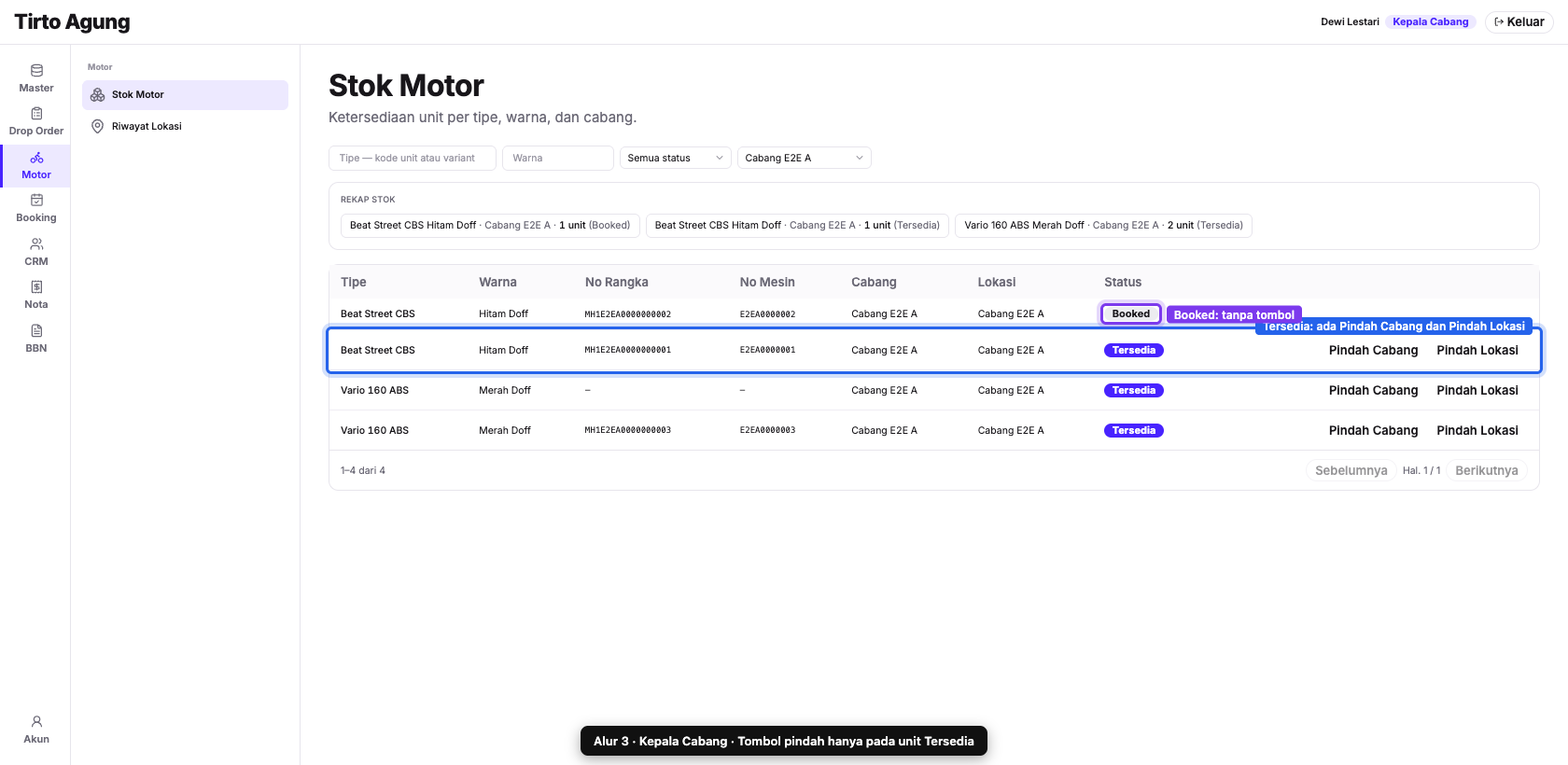Click the Berikutnya pagination button
This screenshot has height=765, width=1568.
pos(1486,470)
